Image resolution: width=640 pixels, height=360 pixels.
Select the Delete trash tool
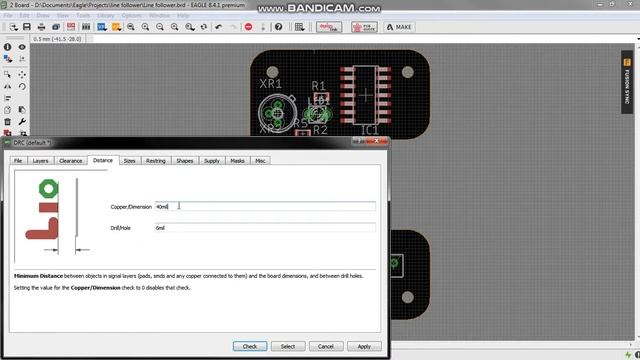click(x=7, y=122)
